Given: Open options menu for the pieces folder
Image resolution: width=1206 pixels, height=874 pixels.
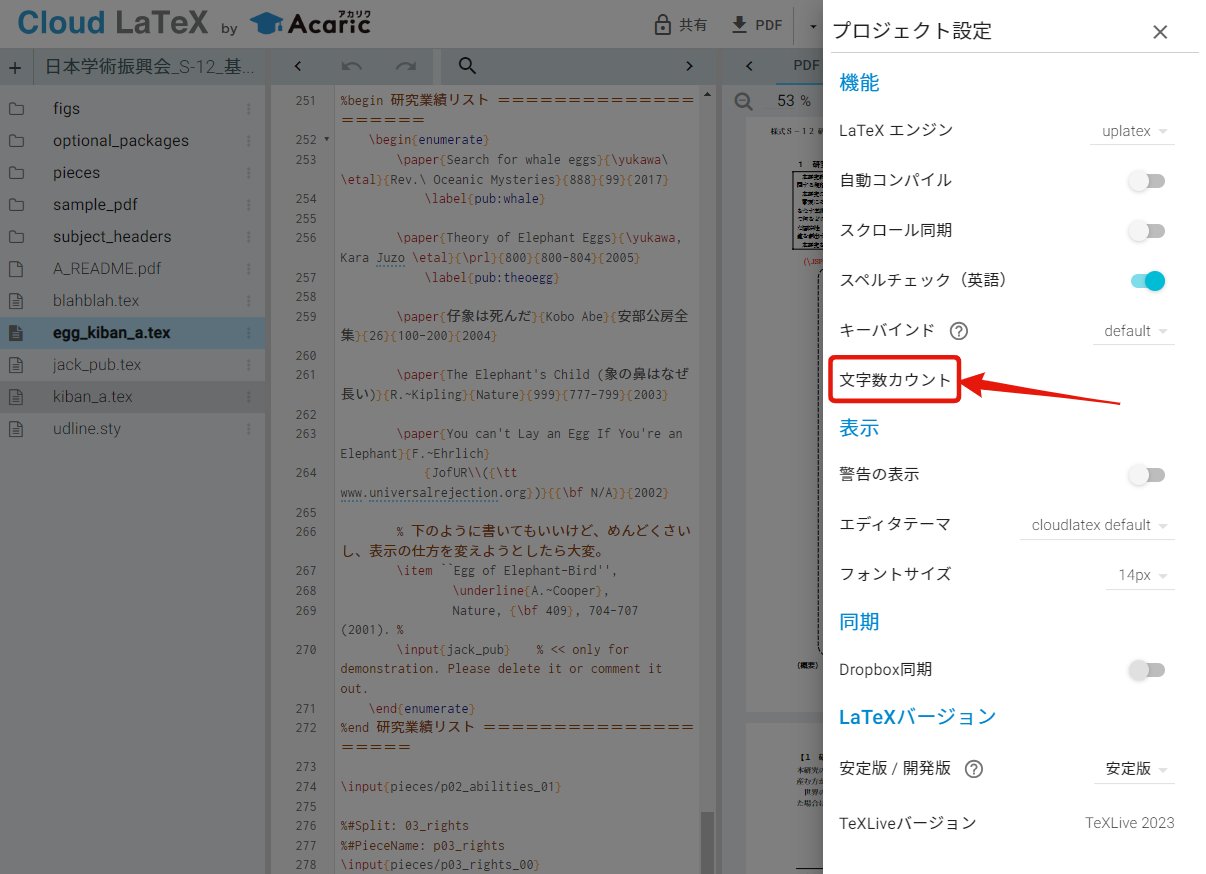Looking at the screenshot, I should point(249,173).
